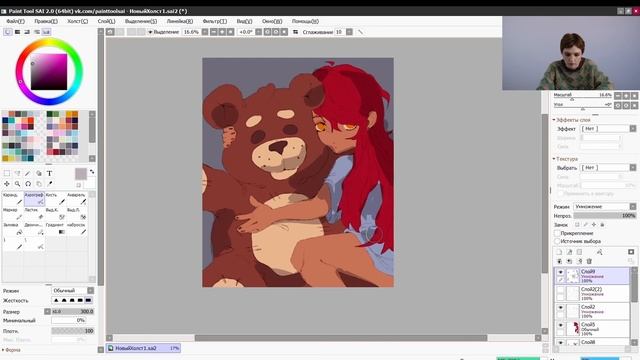This screenshot has width=640, height=360.
Task: Select the Аэрограф (airbrush) brush
Action: click(x=34, y=199)
